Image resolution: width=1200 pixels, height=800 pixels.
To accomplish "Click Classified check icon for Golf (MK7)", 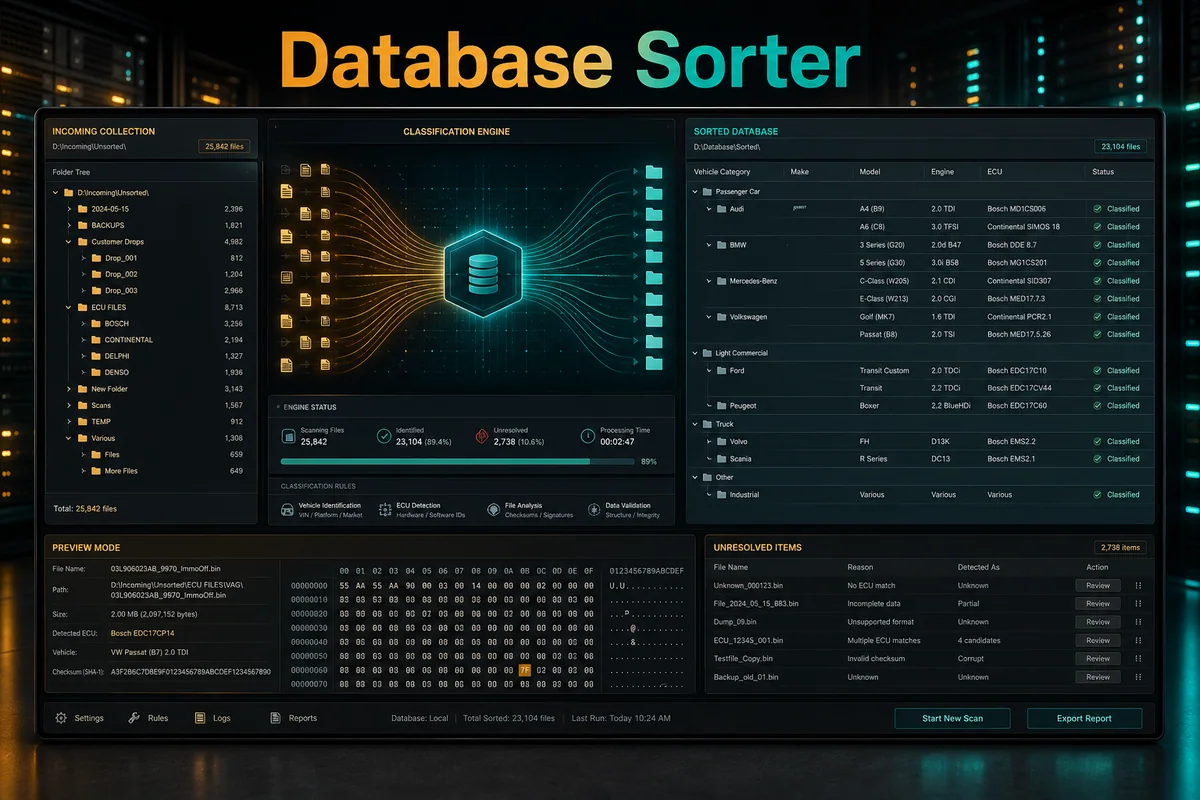I will click(1098, 316).
